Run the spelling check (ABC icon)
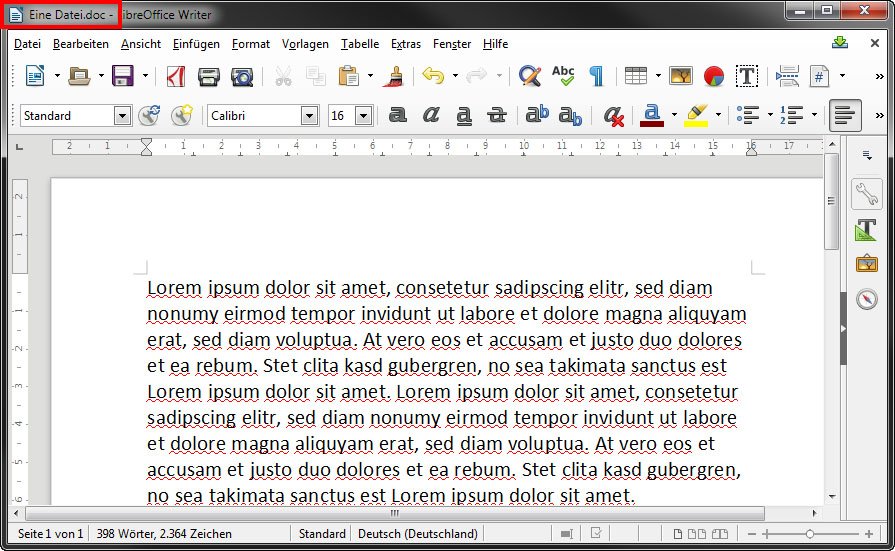Image resolution: width=895 pixels, height=551 pixels. 563,76
